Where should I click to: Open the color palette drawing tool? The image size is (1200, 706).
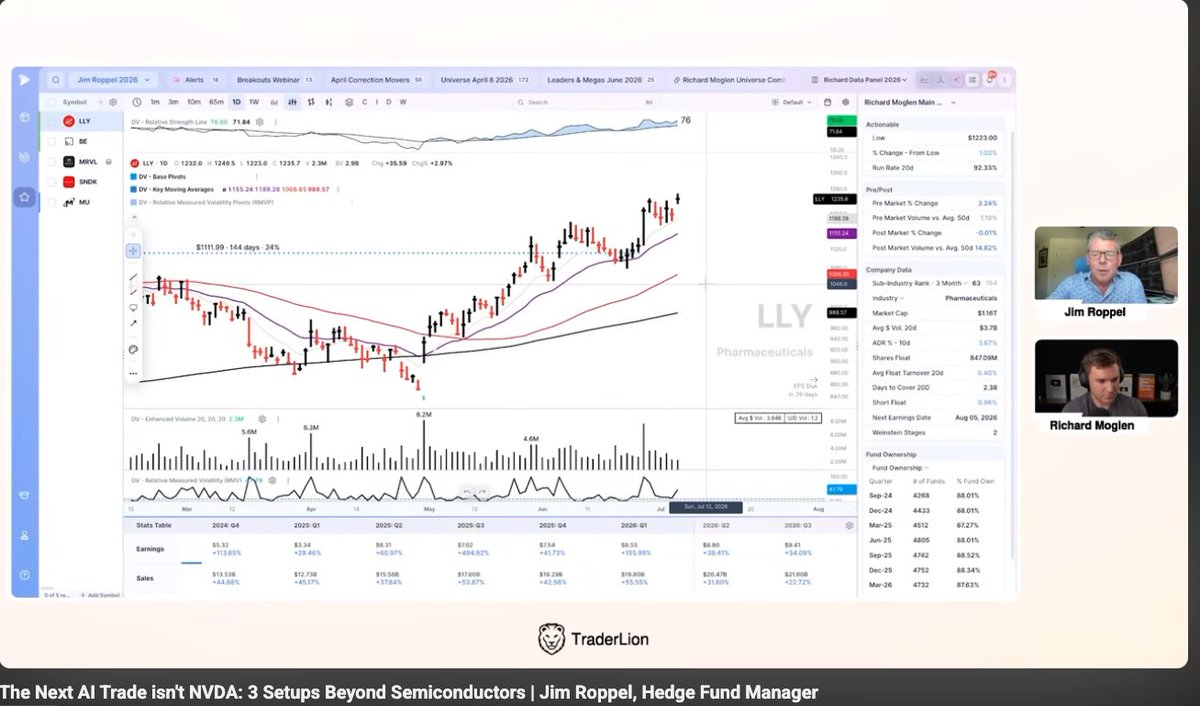point(133,350)
